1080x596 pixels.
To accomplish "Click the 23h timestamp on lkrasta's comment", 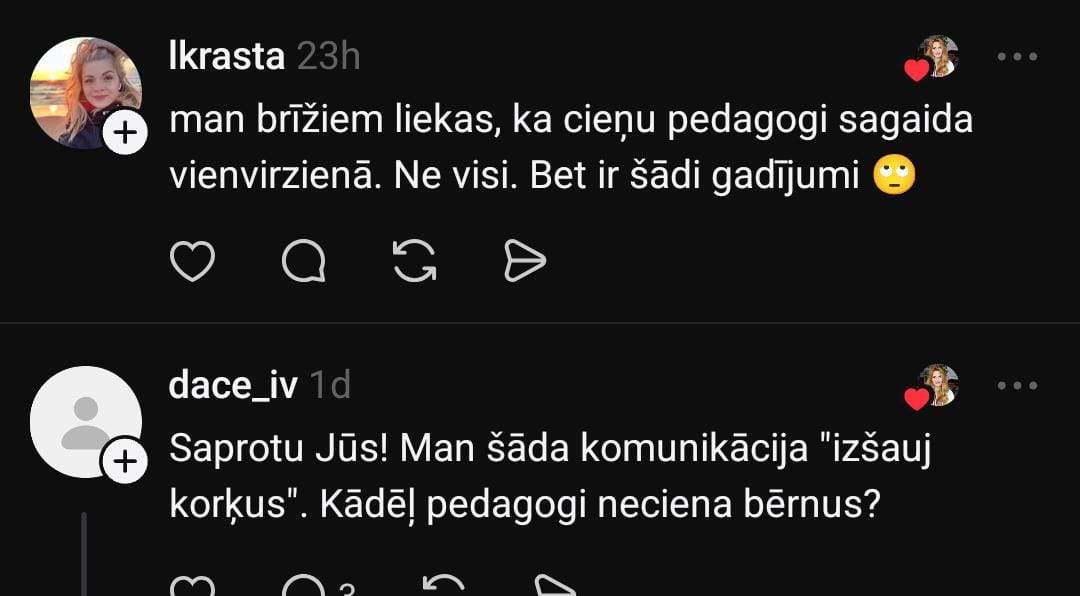I will coord(328,57).
